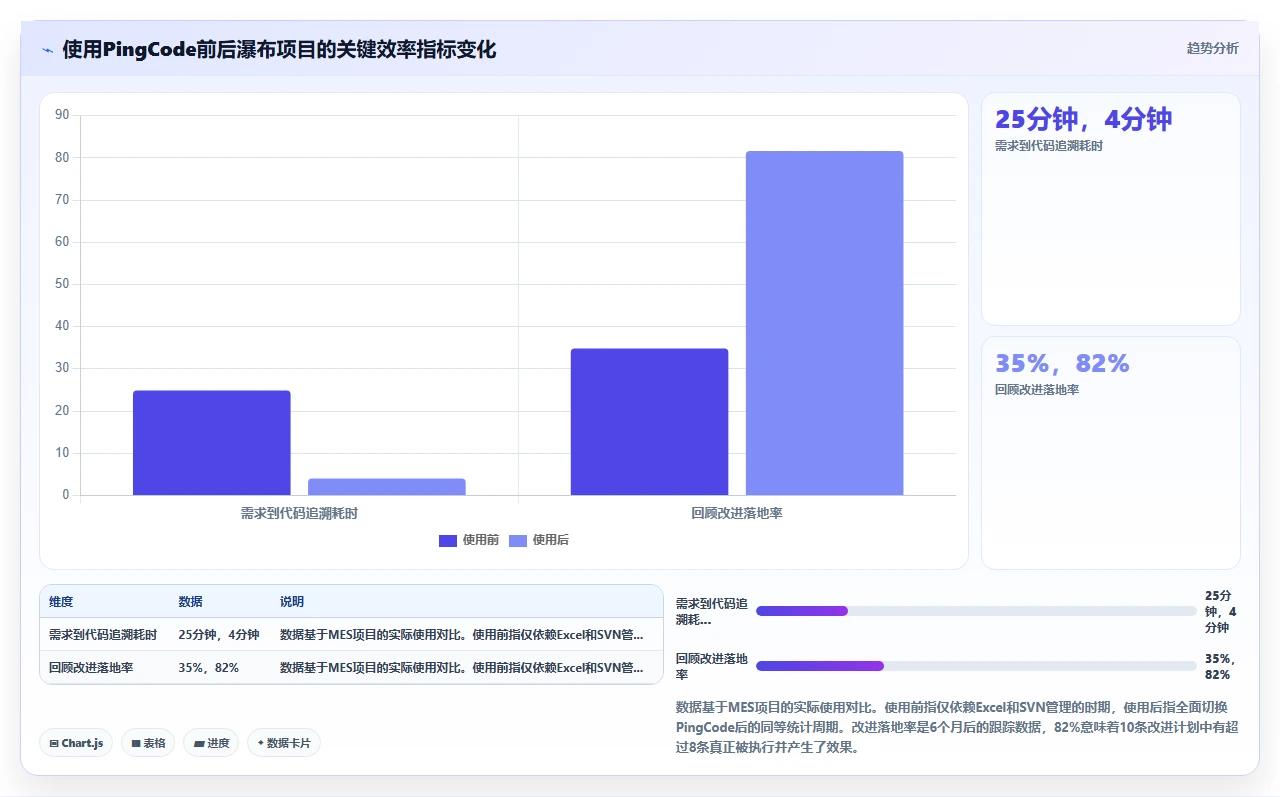Click the 使用后 light blue legend swatch
Screen dimensions: 1280x797
click(518, 541)
